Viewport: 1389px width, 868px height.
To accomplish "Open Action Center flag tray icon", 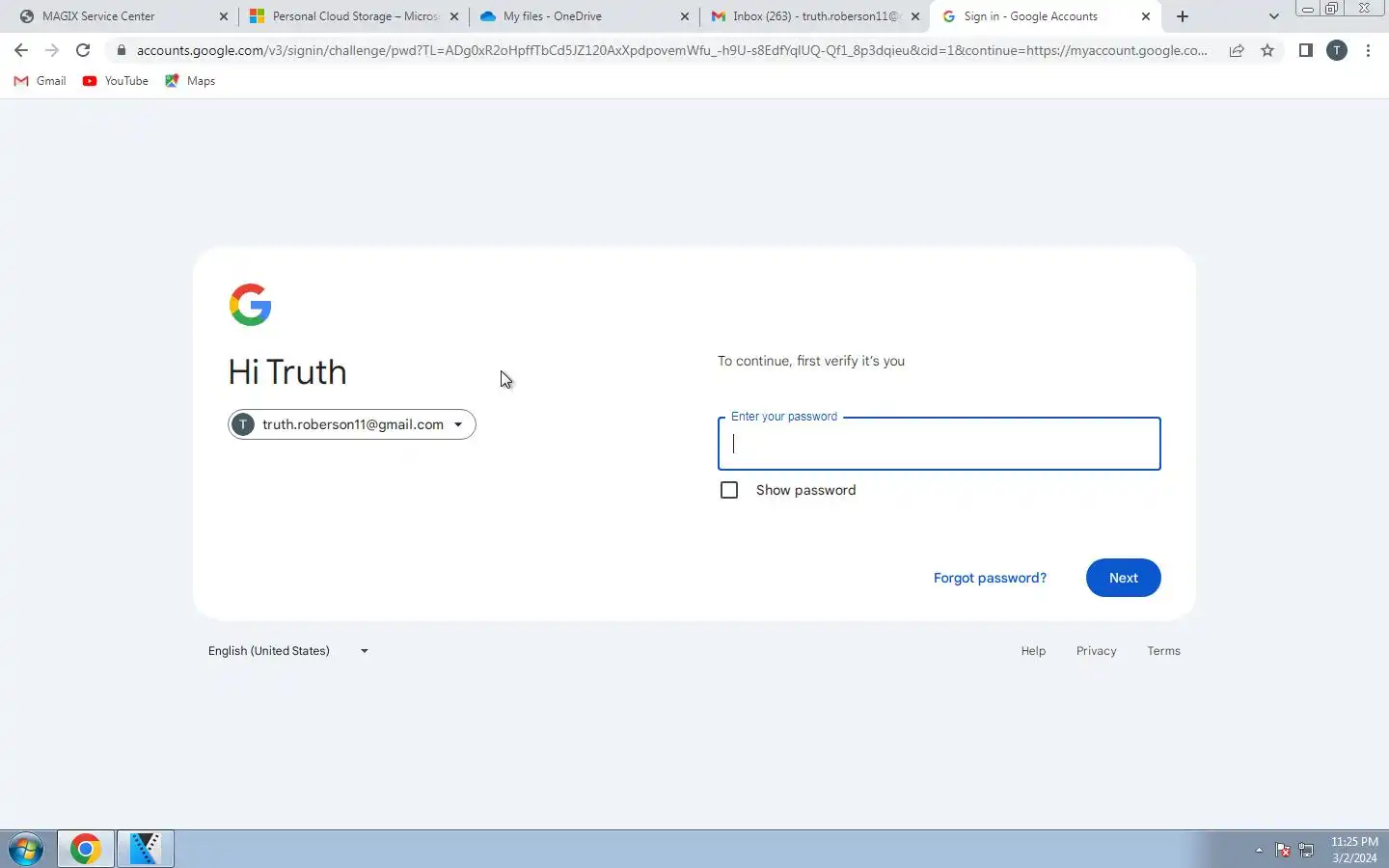I will pyautogui.click(x=1283, y=850).
